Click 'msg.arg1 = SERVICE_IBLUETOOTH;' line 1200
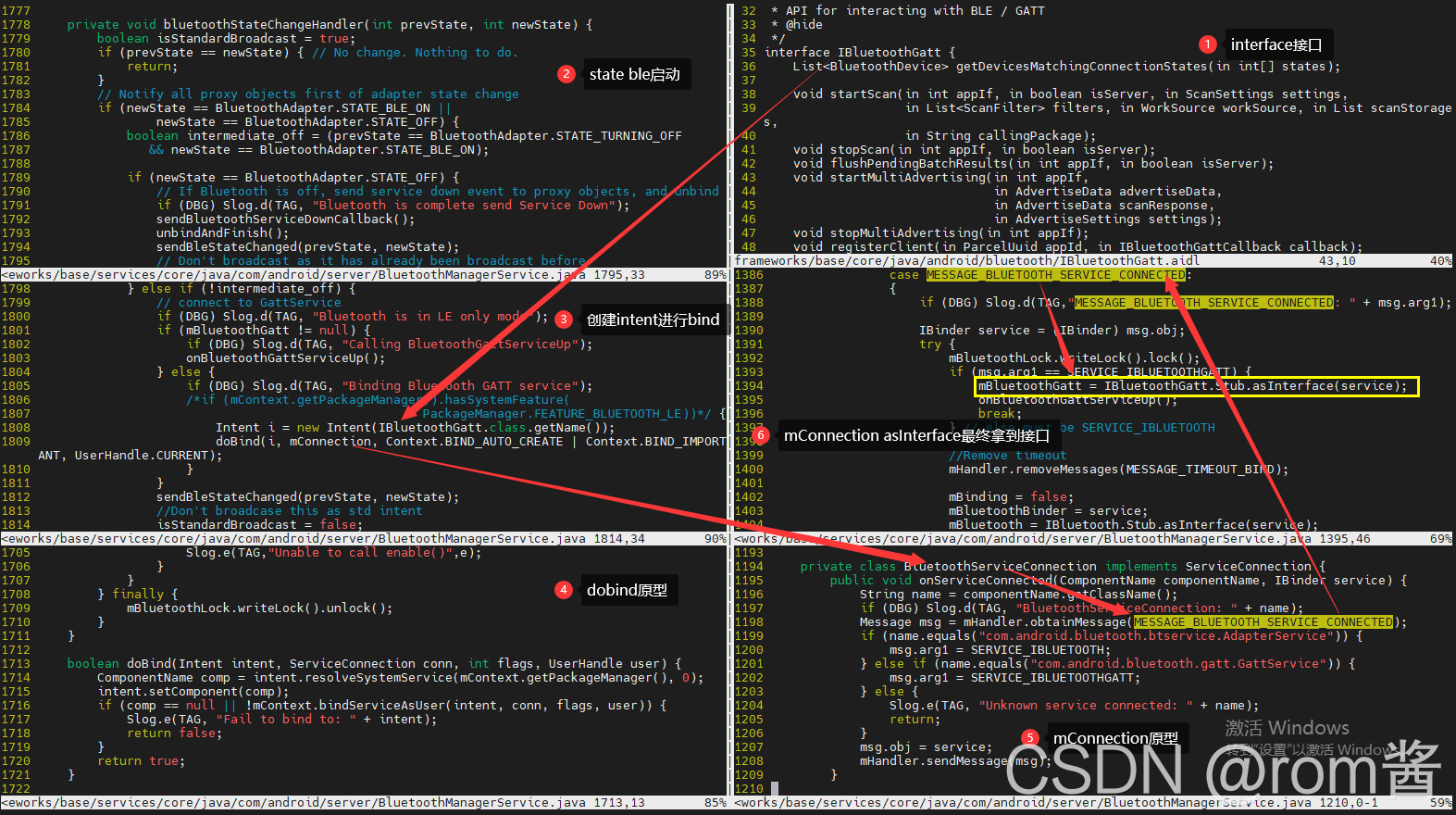 pos(1000,650)
